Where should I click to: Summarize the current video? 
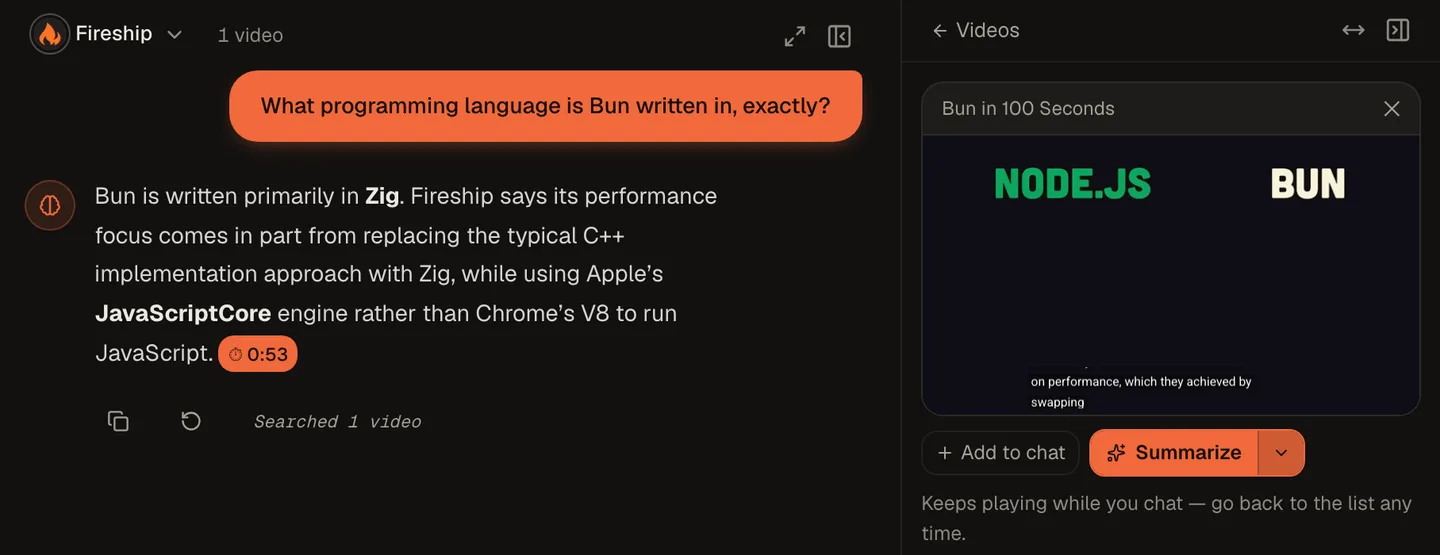[1173, 453]
